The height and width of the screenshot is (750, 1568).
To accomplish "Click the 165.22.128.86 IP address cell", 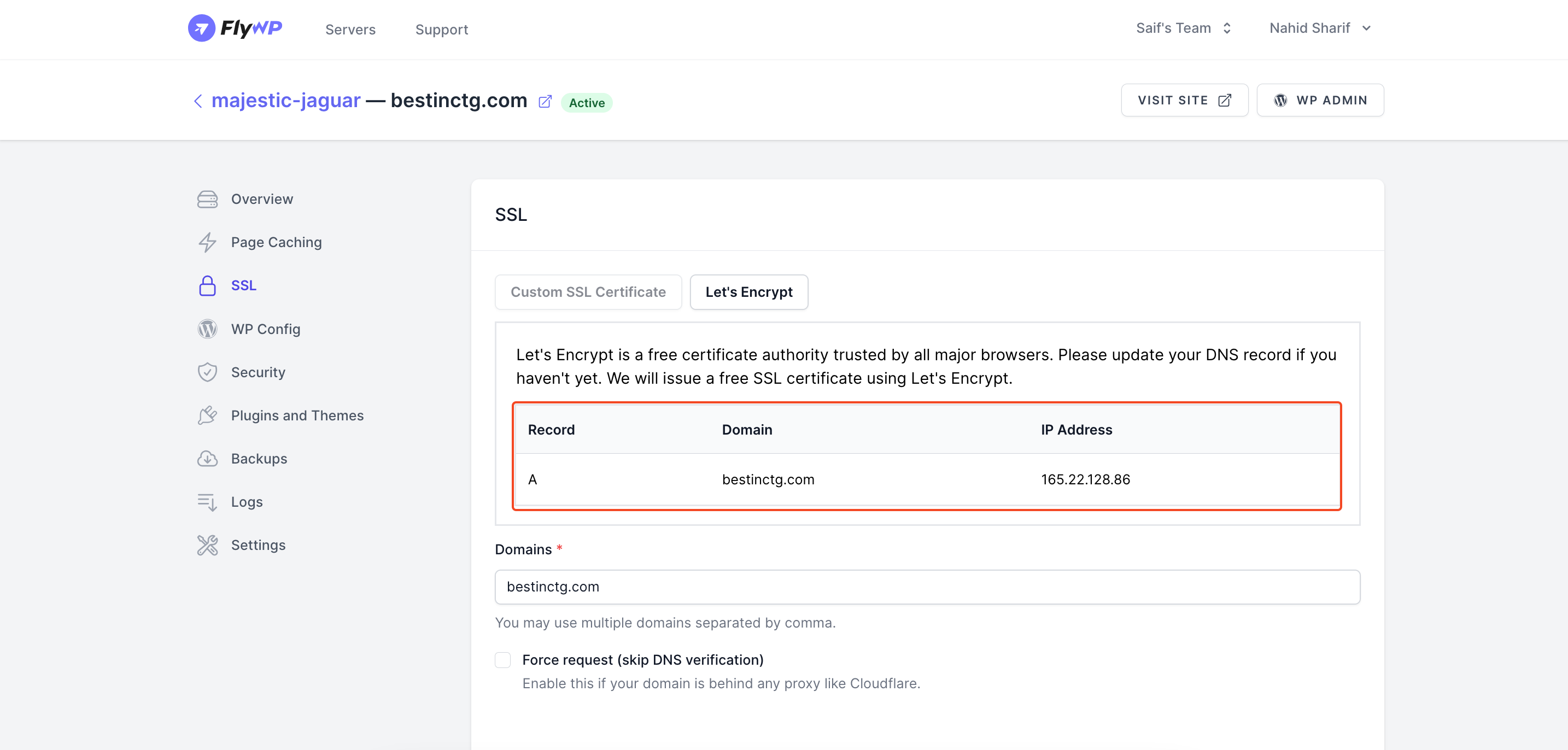I will click(1085, 480).
